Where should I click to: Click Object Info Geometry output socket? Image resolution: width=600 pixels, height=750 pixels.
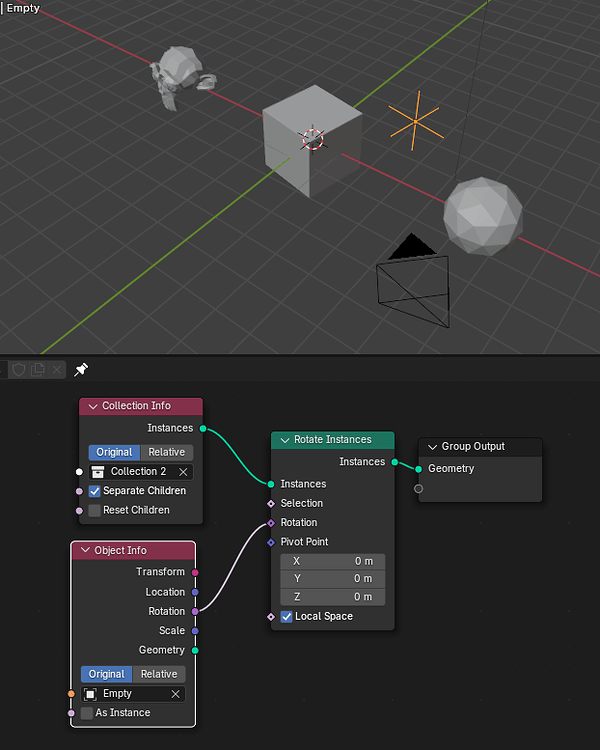tap(195, 650)
